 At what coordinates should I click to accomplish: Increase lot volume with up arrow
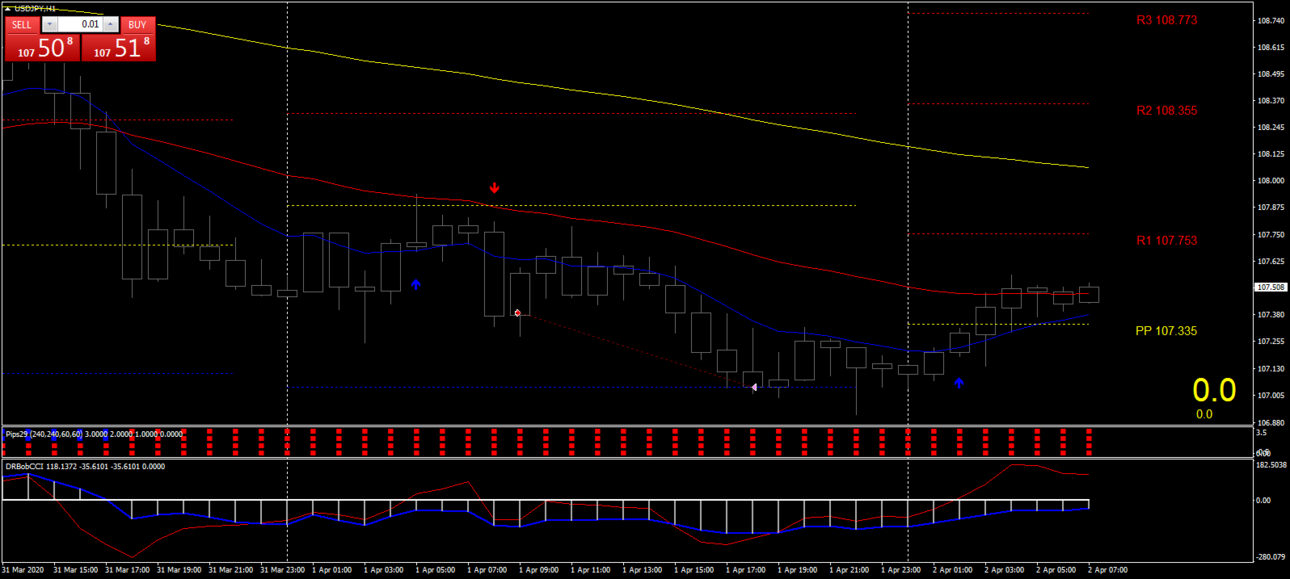(111, 25)
